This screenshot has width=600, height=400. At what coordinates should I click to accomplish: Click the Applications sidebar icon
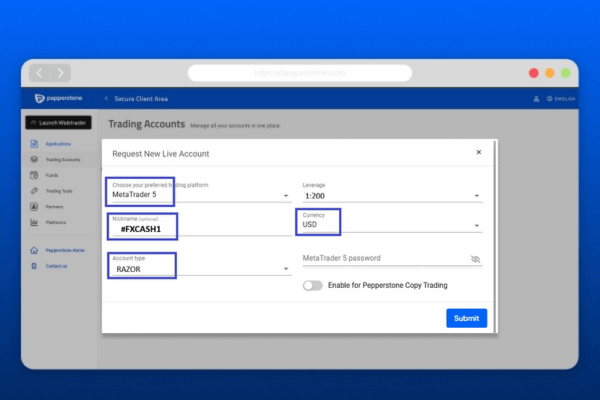(x=34, y=144)
